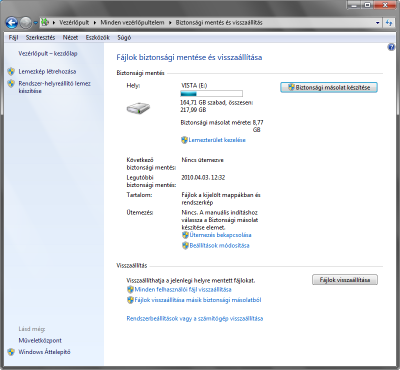The image size is (400, 370).
Task: Open Beállítások módosítása link
Action: pyautogui.click(x=219, y=246)
